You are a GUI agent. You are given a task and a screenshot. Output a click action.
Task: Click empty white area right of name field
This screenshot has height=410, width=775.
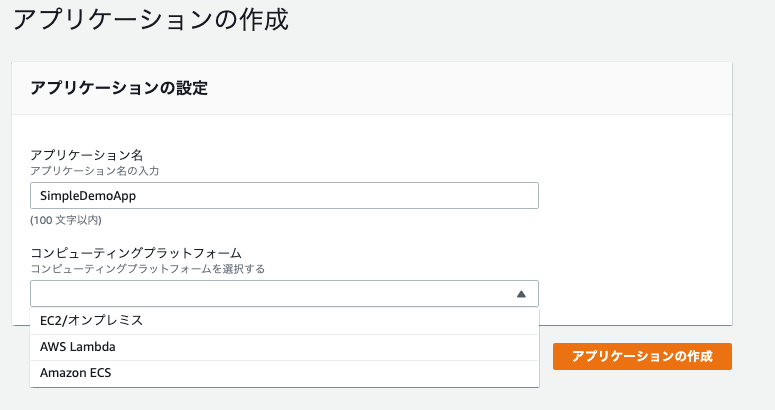635,196
